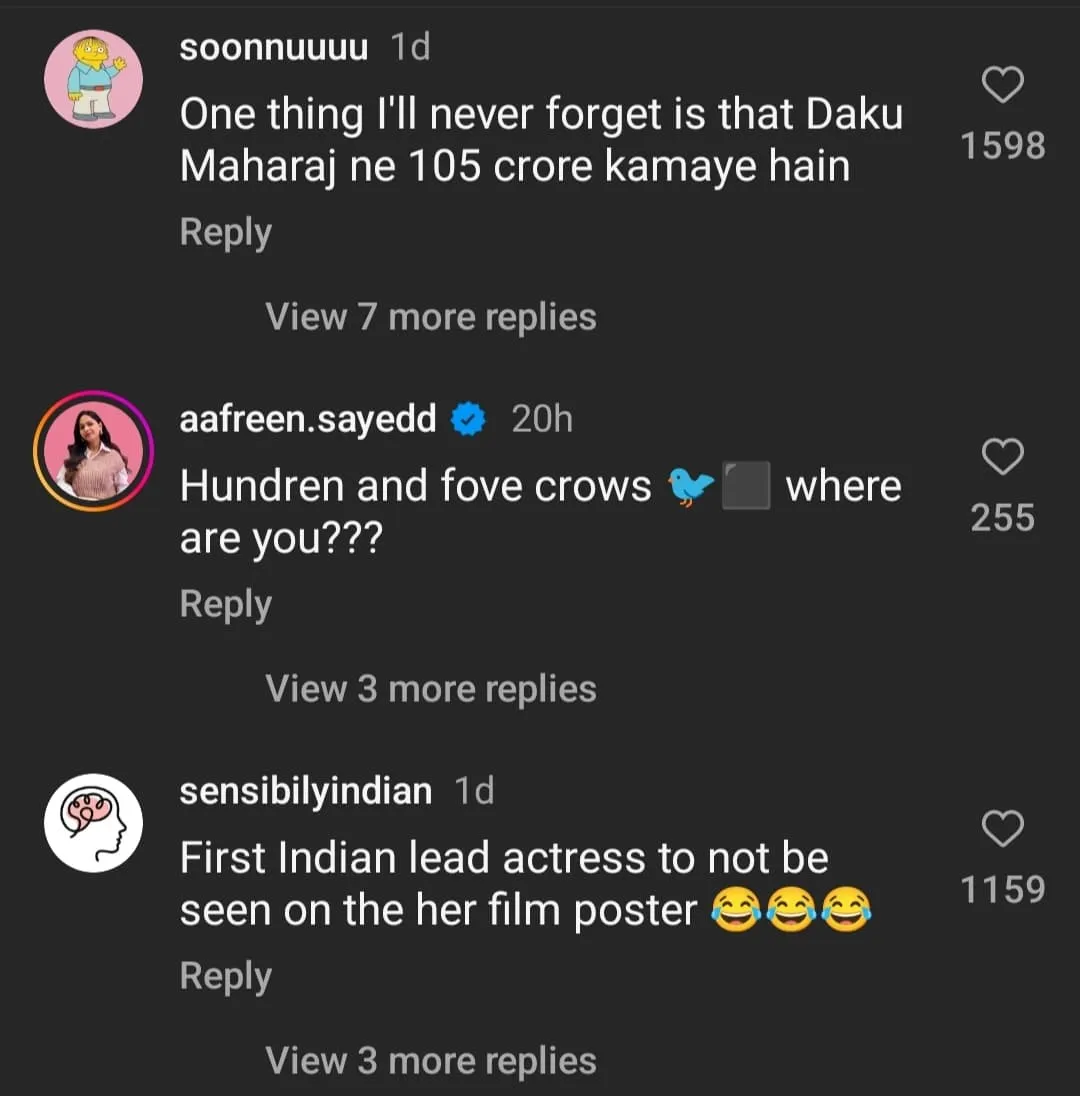Expand 'View 3 more replies' under sensibilyindian
The image size is (1080, 1096).
pyautogui.click(x=431, y=1061)
